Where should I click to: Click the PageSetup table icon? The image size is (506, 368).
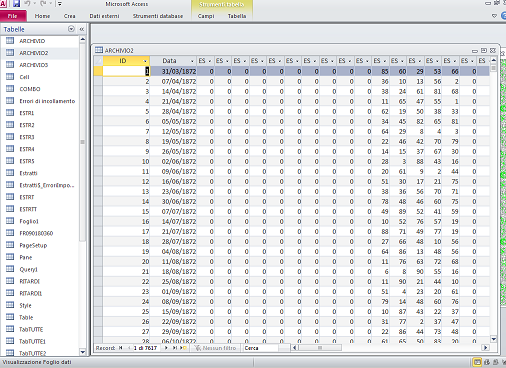(10, 245)
